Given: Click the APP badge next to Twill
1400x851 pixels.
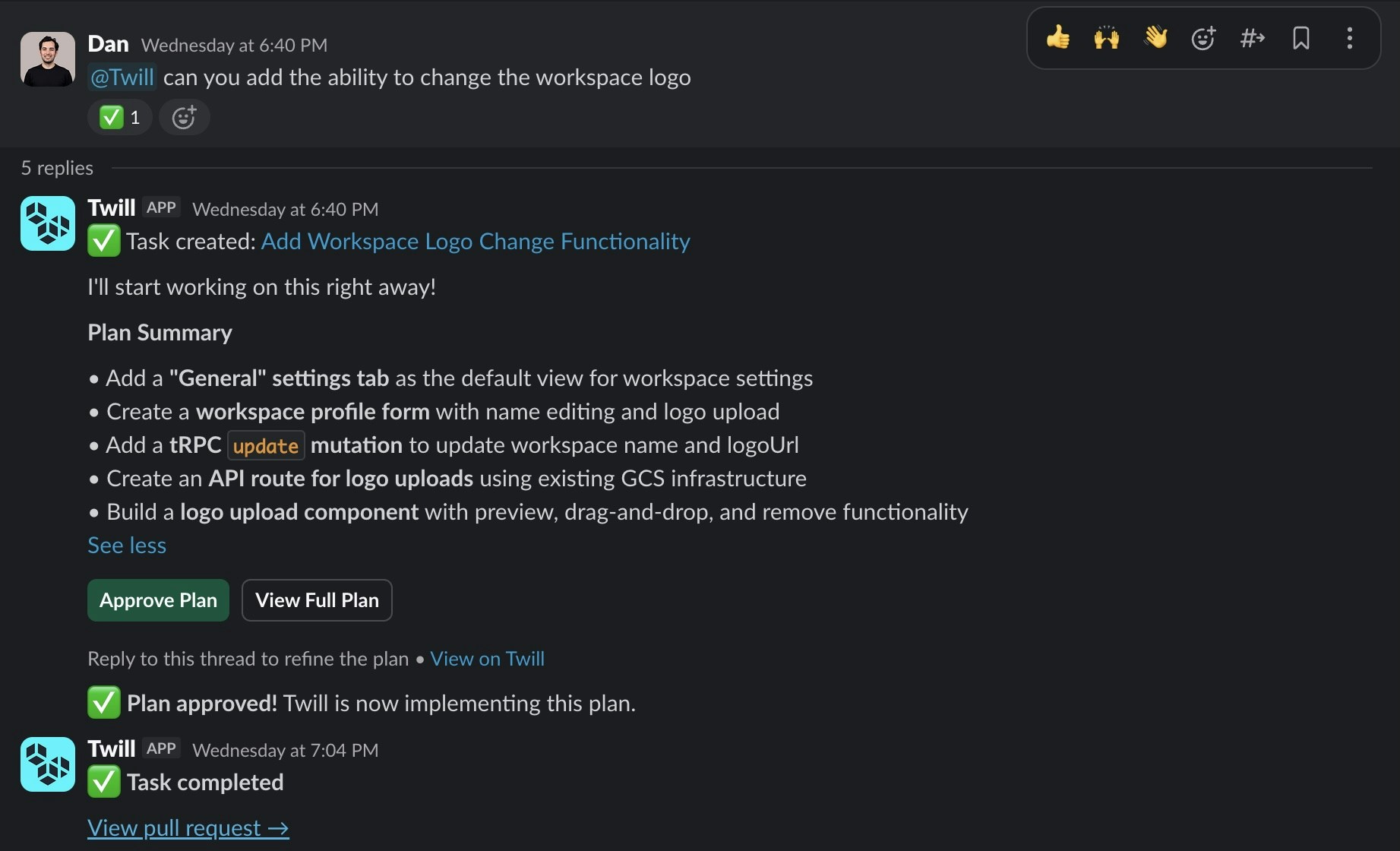Looking at the screenshot, I should click(x=161, y=207).
